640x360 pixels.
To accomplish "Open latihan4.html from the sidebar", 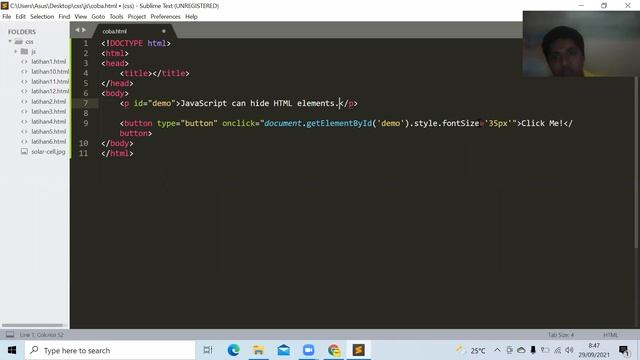I will [49, 121].
